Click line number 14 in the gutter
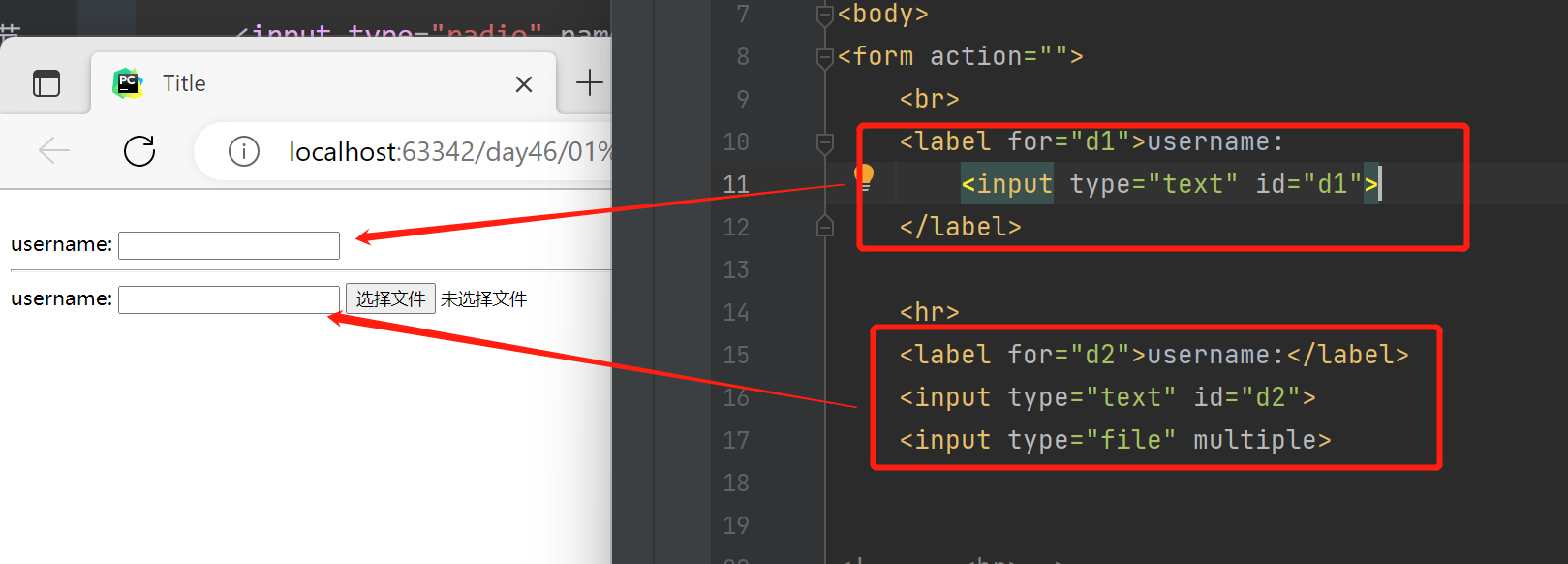 736,312
